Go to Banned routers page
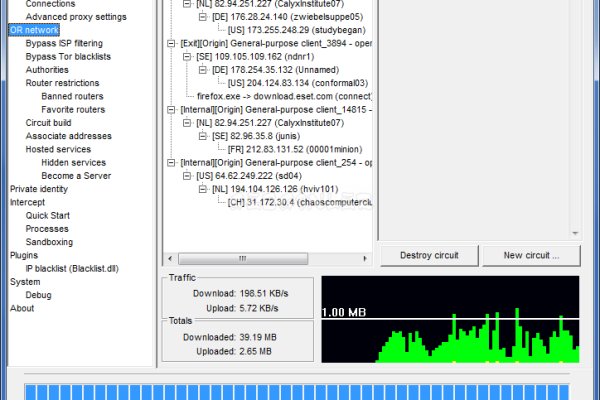 click(73, 96)
